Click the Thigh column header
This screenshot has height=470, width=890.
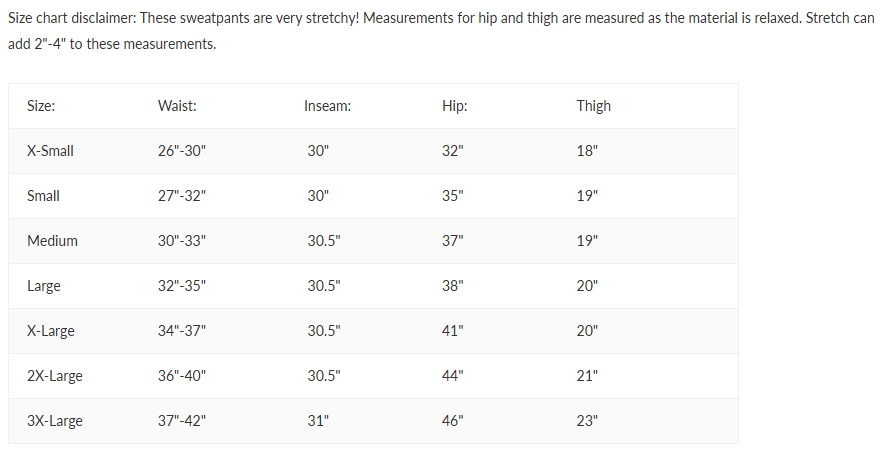594,106
